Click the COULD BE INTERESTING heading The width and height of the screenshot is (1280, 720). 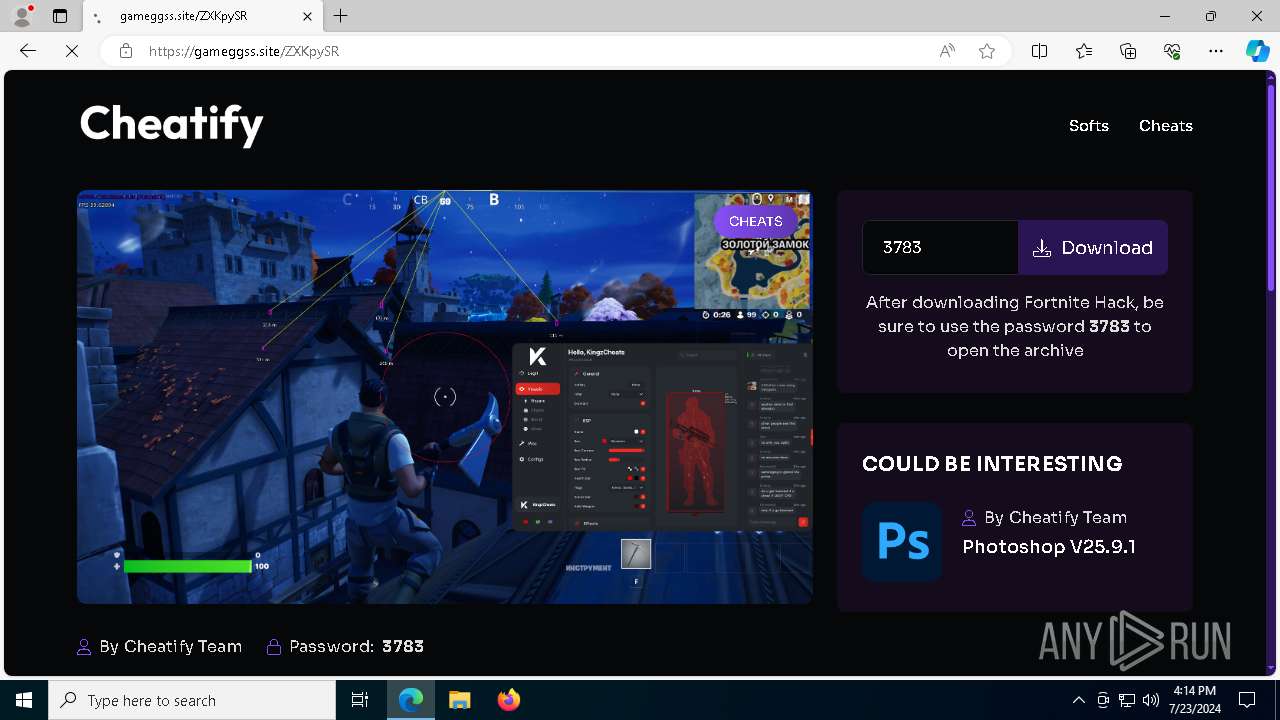[992, 464]
